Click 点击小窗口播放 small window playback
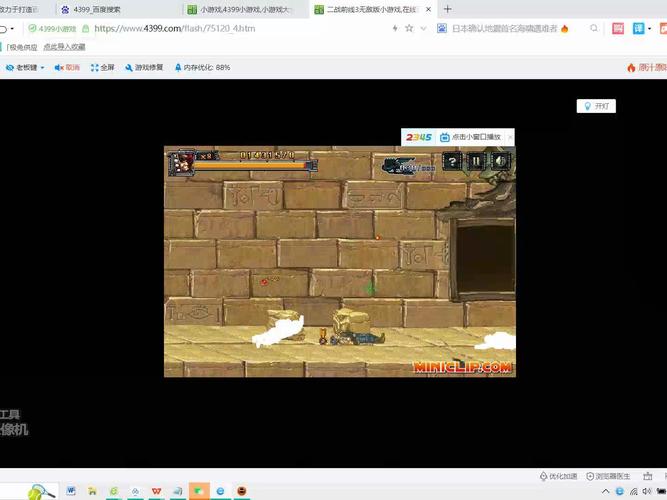The image size is (667, 500). [x=470, y=137]
